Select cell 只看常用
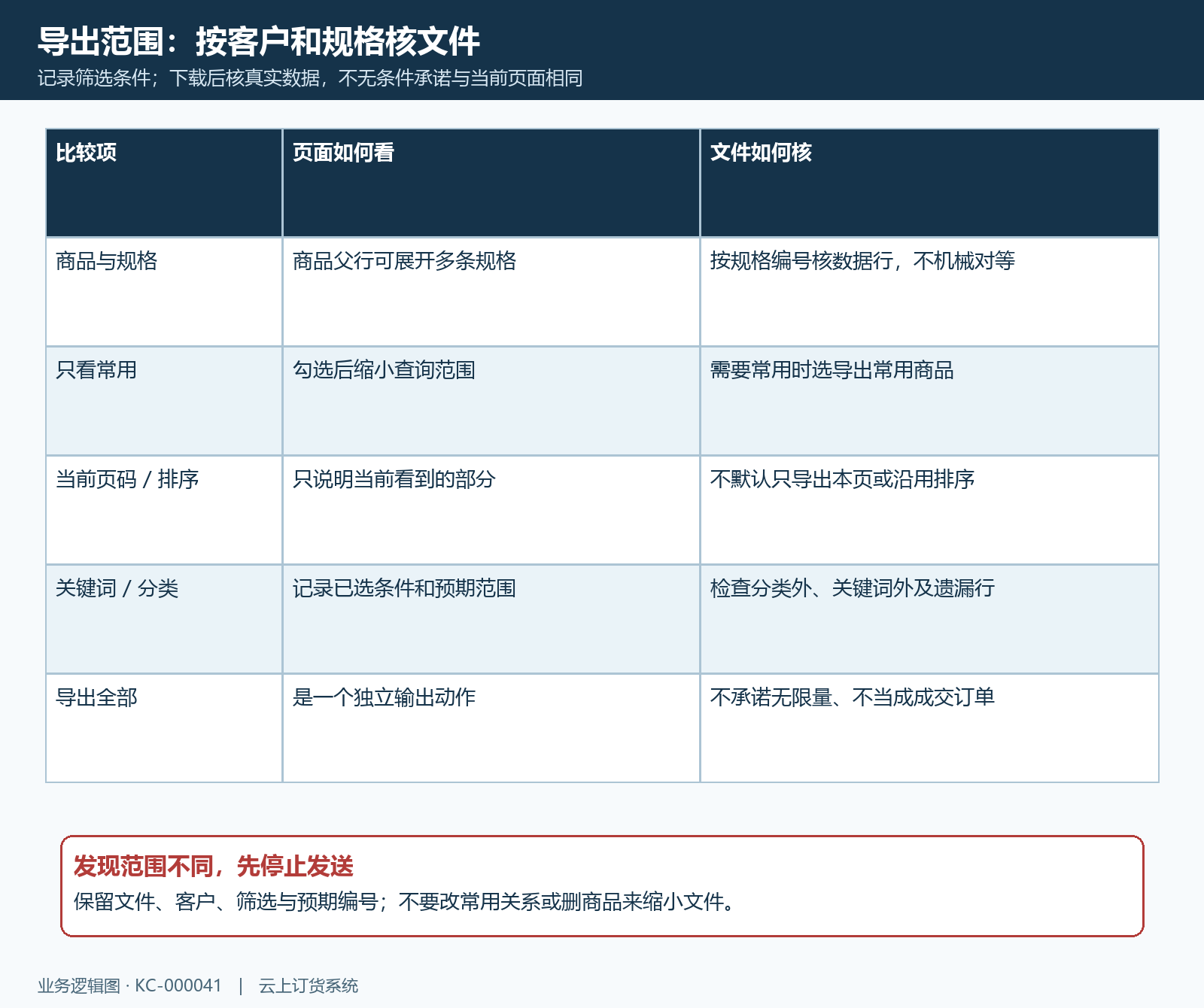Image resolution: width=1204 pixels, height=1008 pixels. [164, 401]
